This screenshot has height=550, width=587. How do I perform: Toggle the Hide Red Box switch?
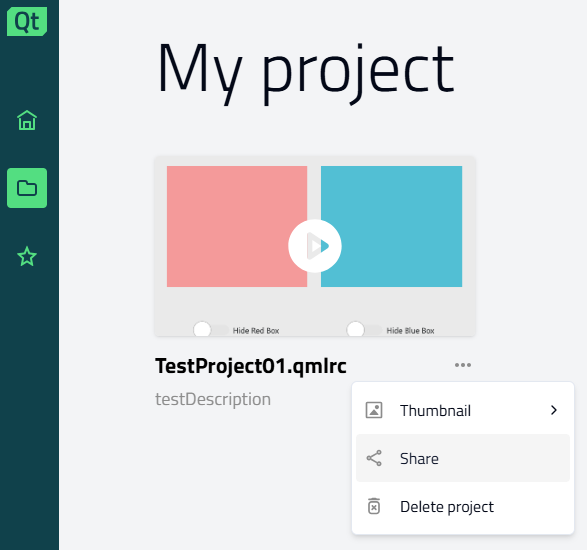point(211,330)
